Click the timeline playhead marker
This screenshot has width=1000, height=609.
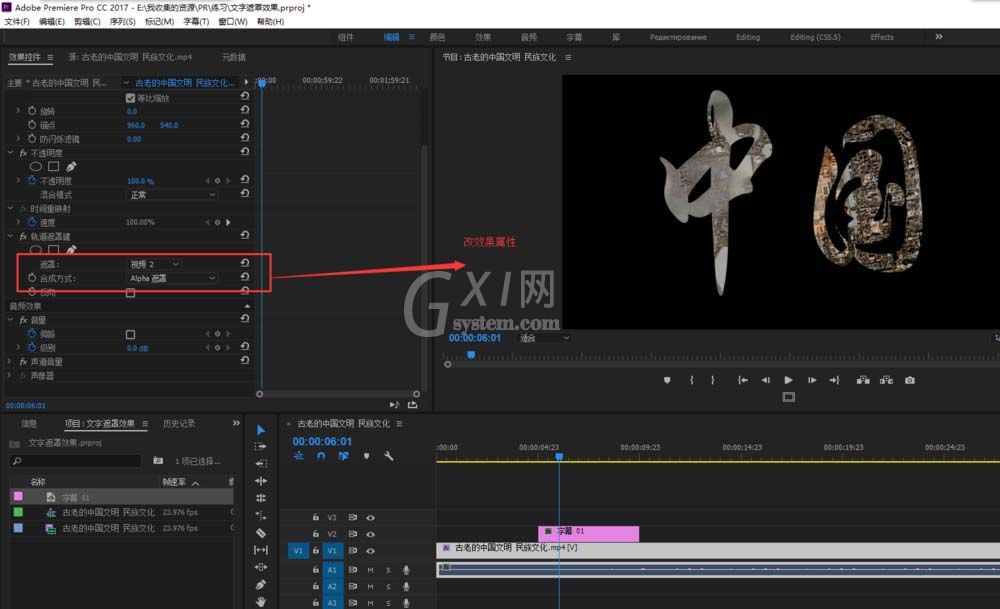[x=559, y=457]
